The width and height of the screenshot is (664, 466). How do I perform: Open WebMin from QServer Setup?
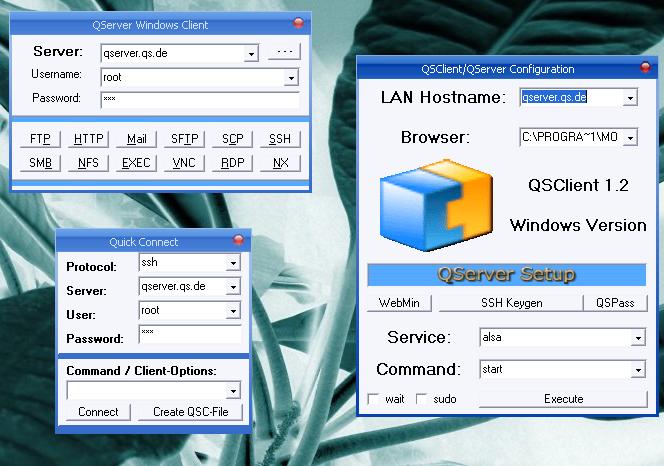tap(399, 303)
